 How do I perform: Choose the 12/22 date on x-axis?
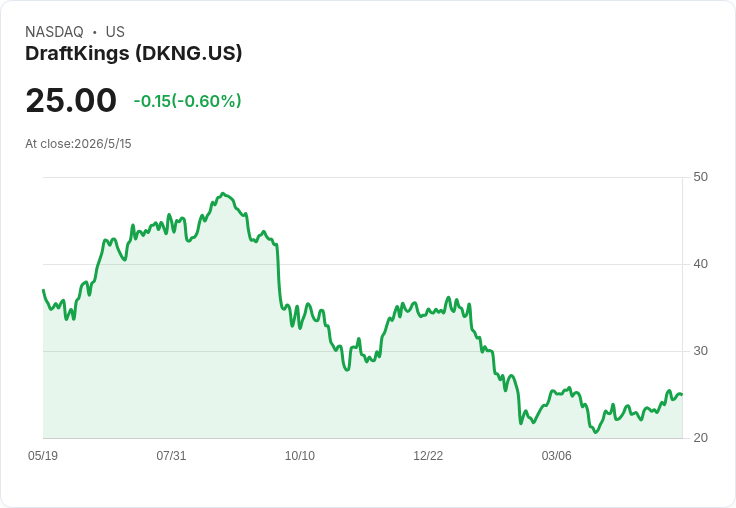tap(428, 456)
